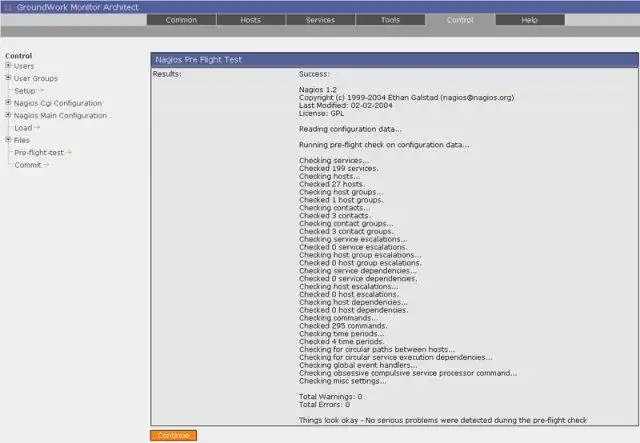Select the 'Total Warnings: 0' line
The image size is (640, 443).
pyautogui.click(x=331, y=396)
